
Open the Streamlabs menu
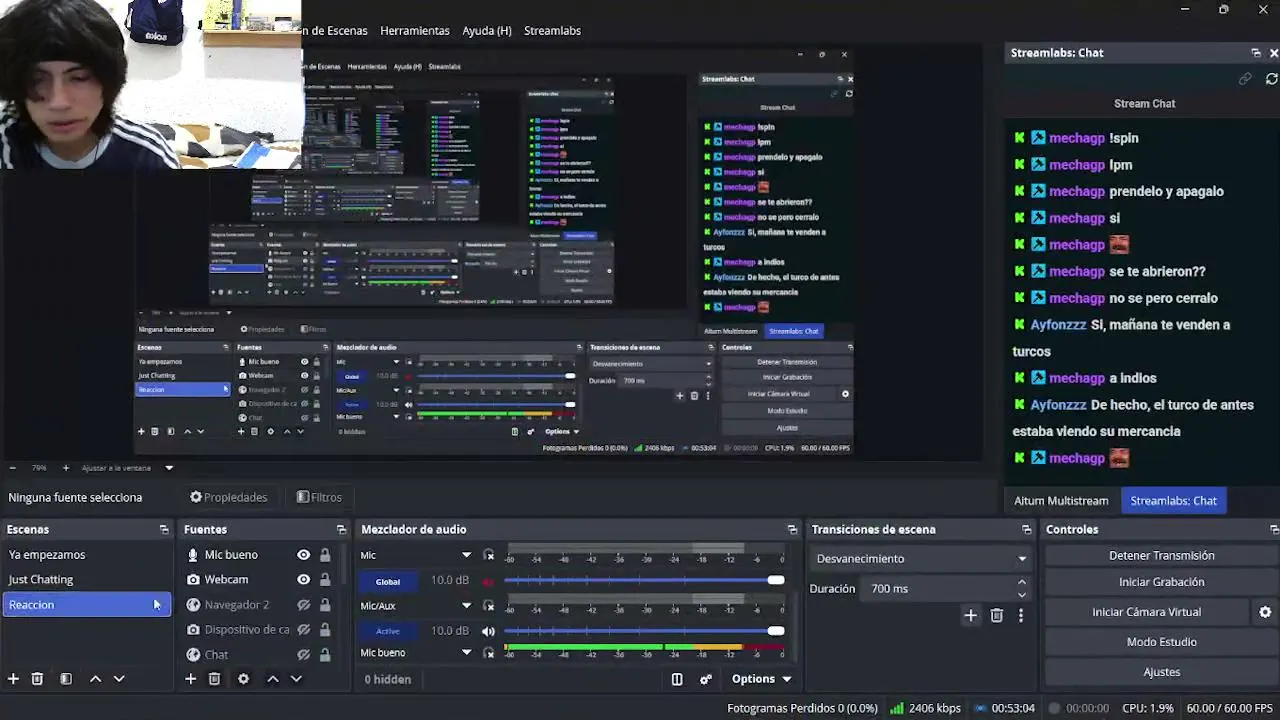[x=553, y=31]
